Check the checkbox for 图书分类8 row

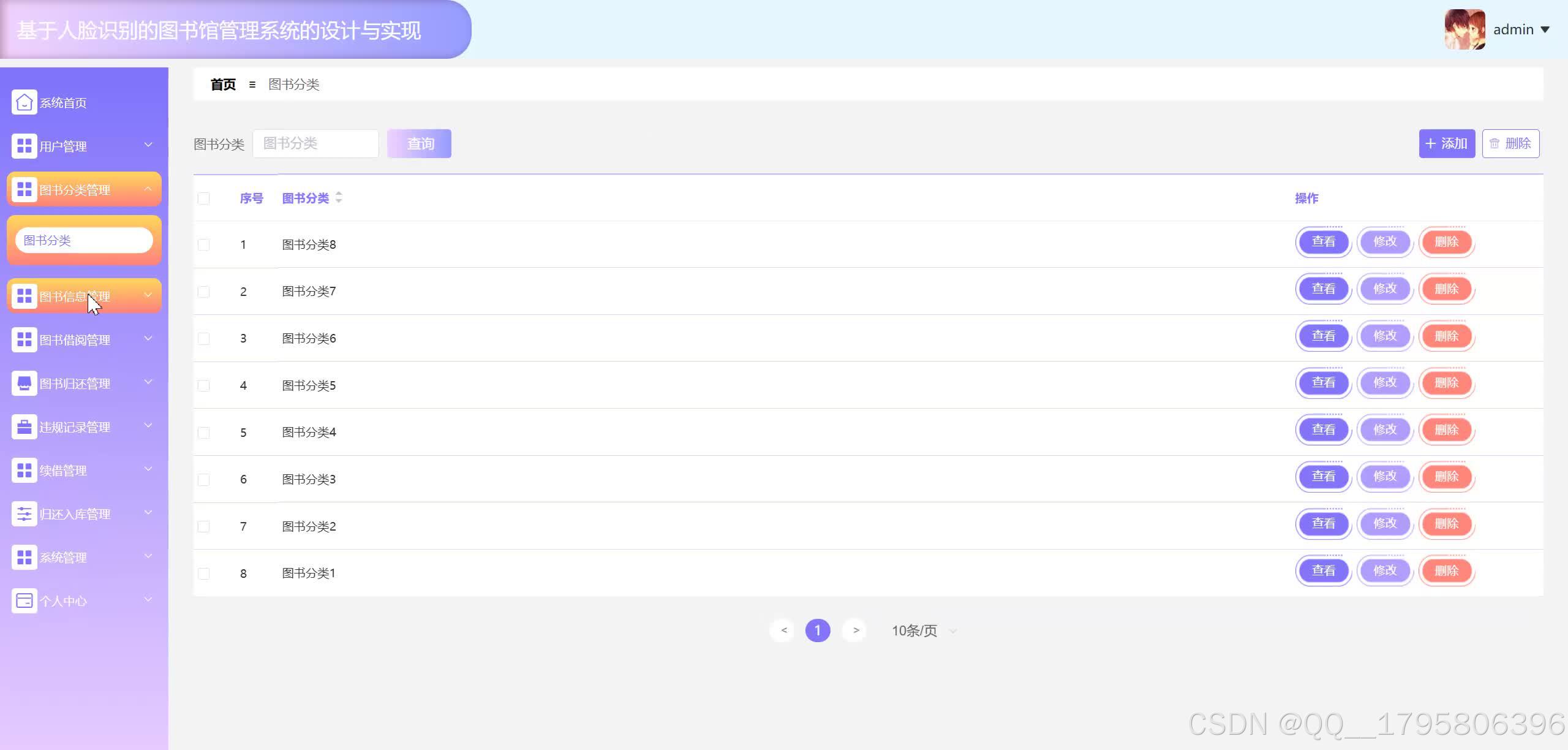204,244
